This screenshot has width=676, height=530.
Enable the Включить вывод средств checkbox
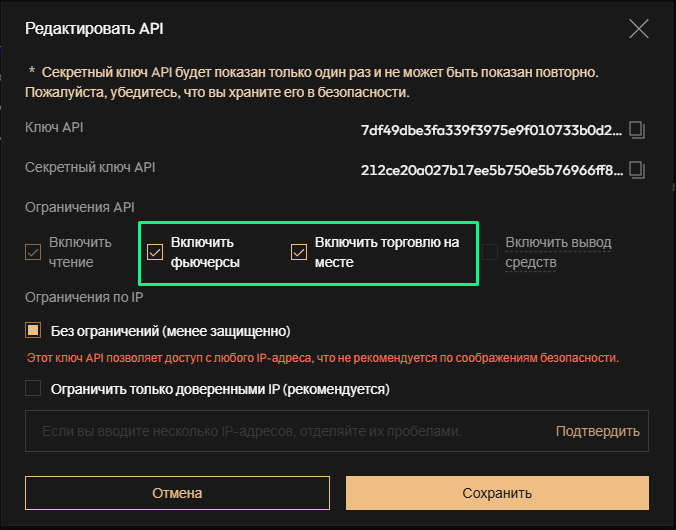coord(490,252)
